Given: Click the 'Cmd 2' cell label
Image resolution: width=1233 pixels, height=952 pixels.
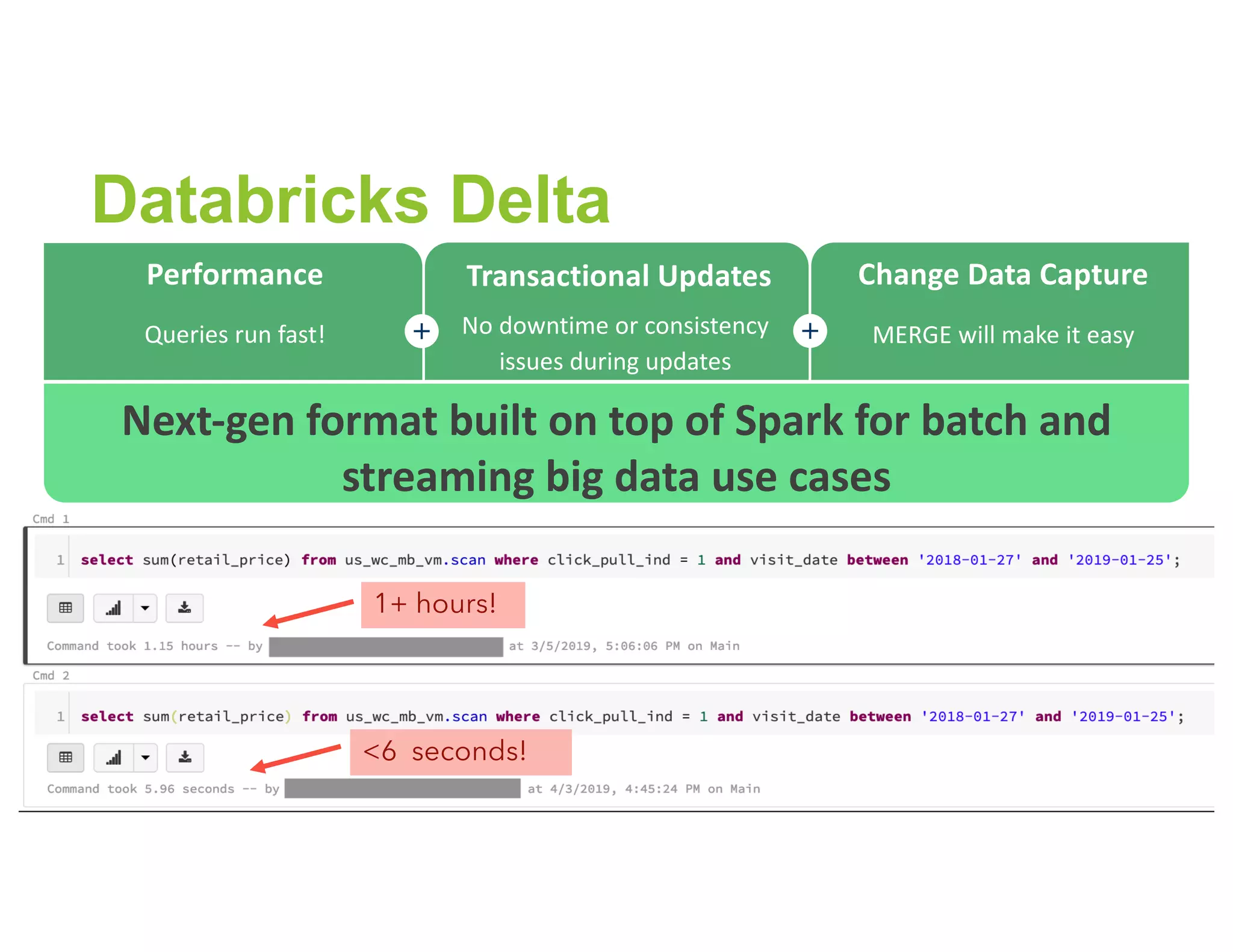Looking at the screenshot, I should (x=51, y=675).
